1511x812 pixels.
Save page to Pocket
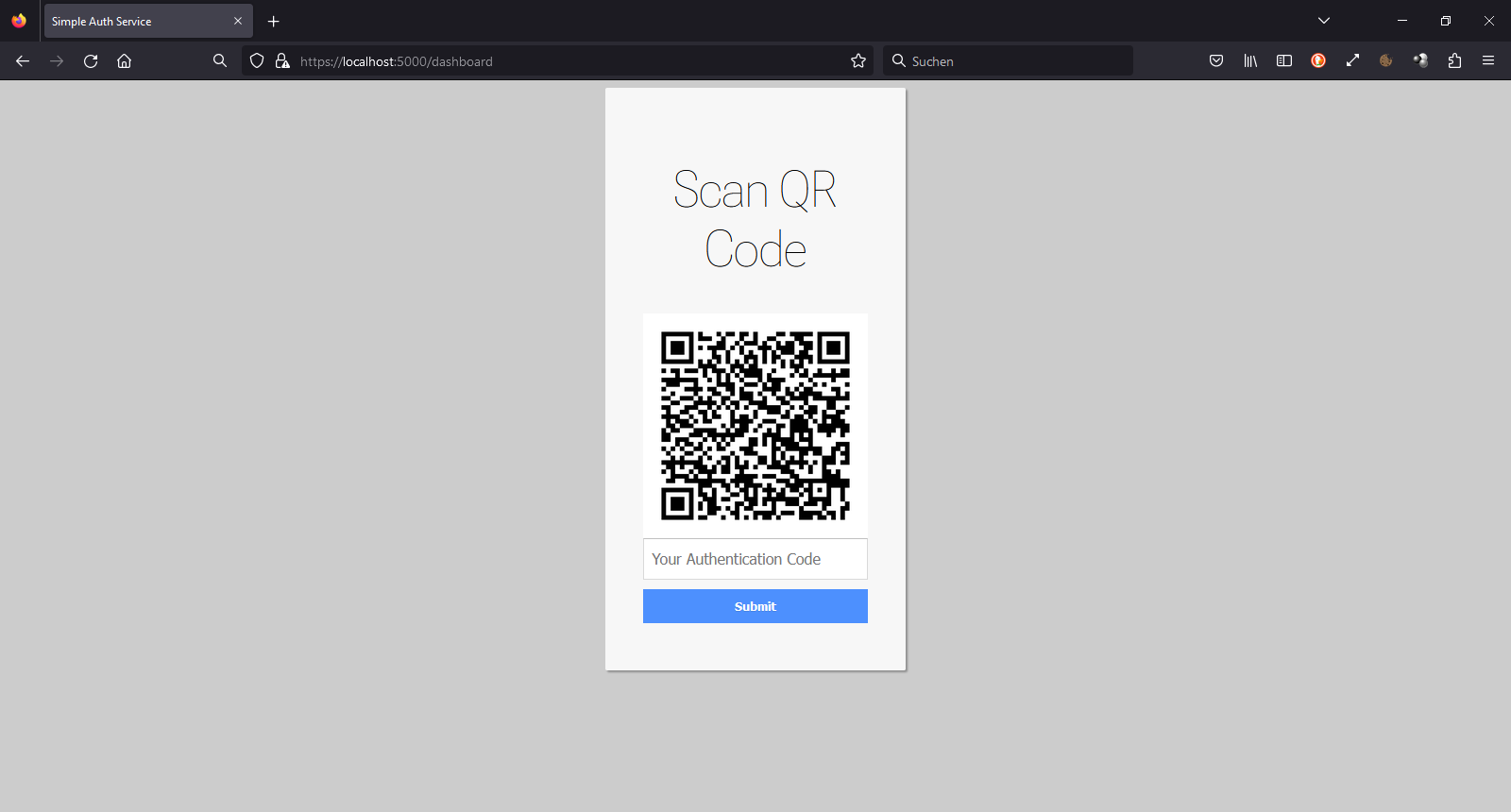(x=1216, y=61)
